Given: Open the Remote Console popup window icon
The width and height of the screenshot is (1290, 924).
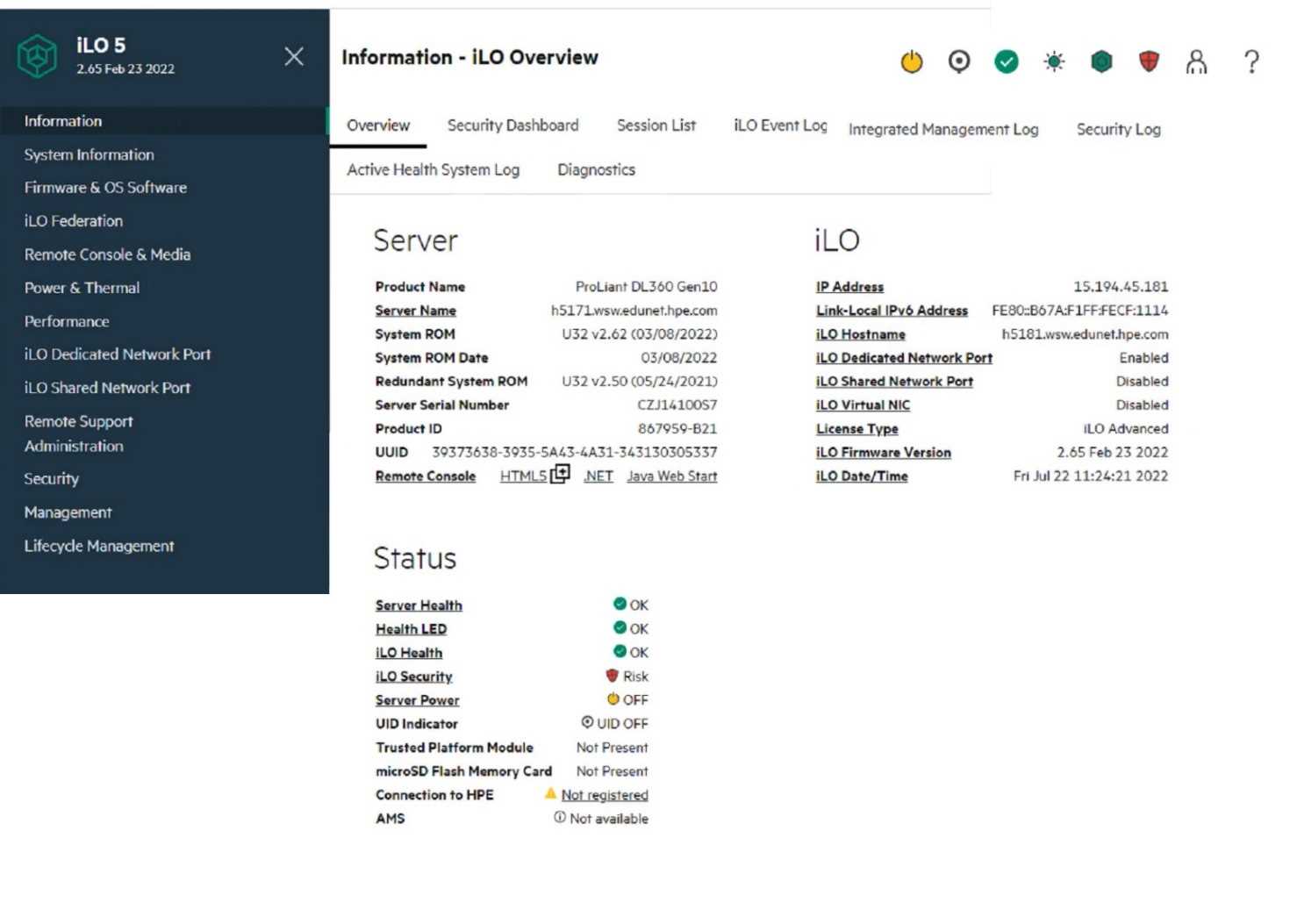Looking at the screenshot, I should tap(562, 474).
